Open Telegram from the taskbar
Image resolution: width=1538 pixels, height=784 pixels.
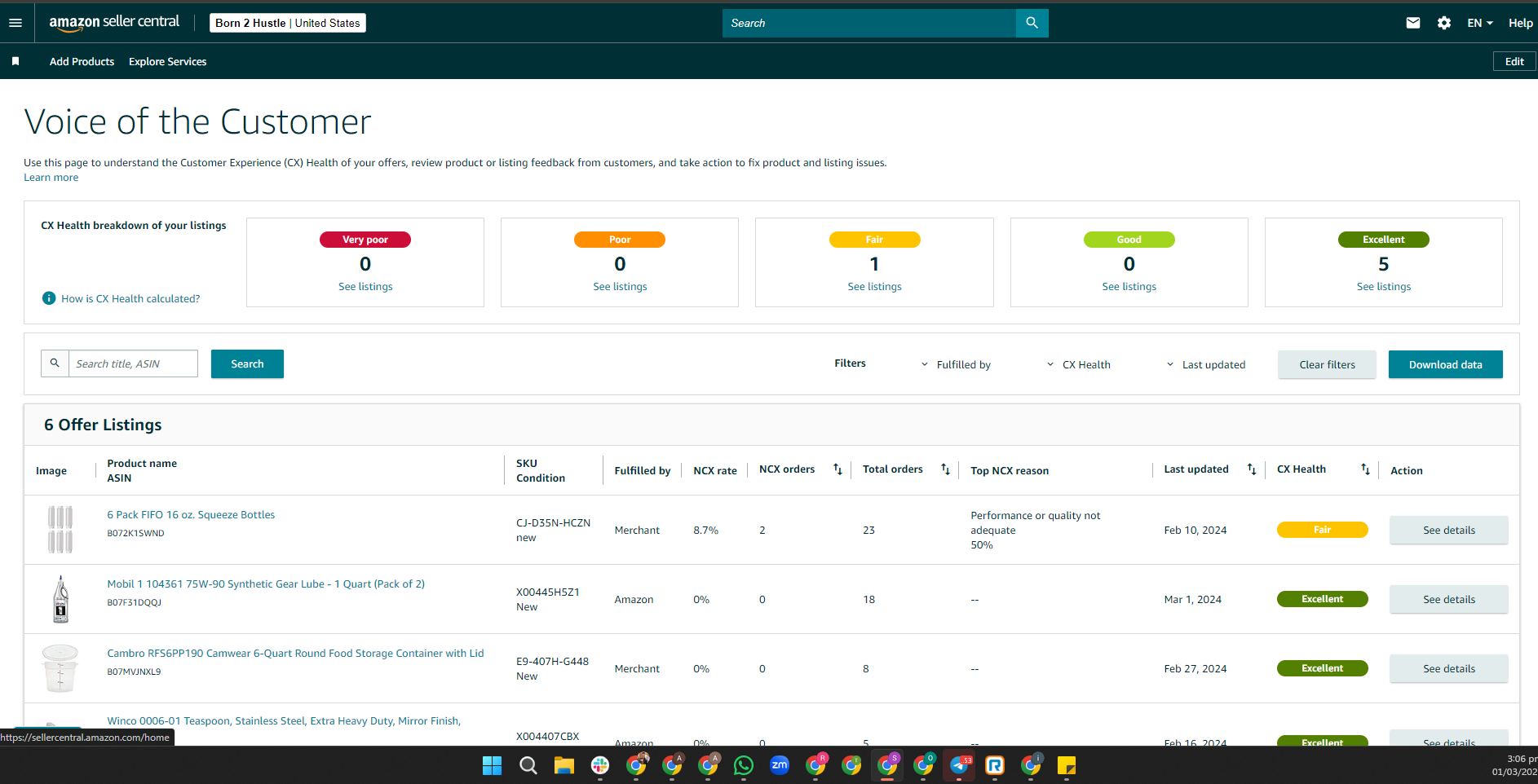click(960, 765)
